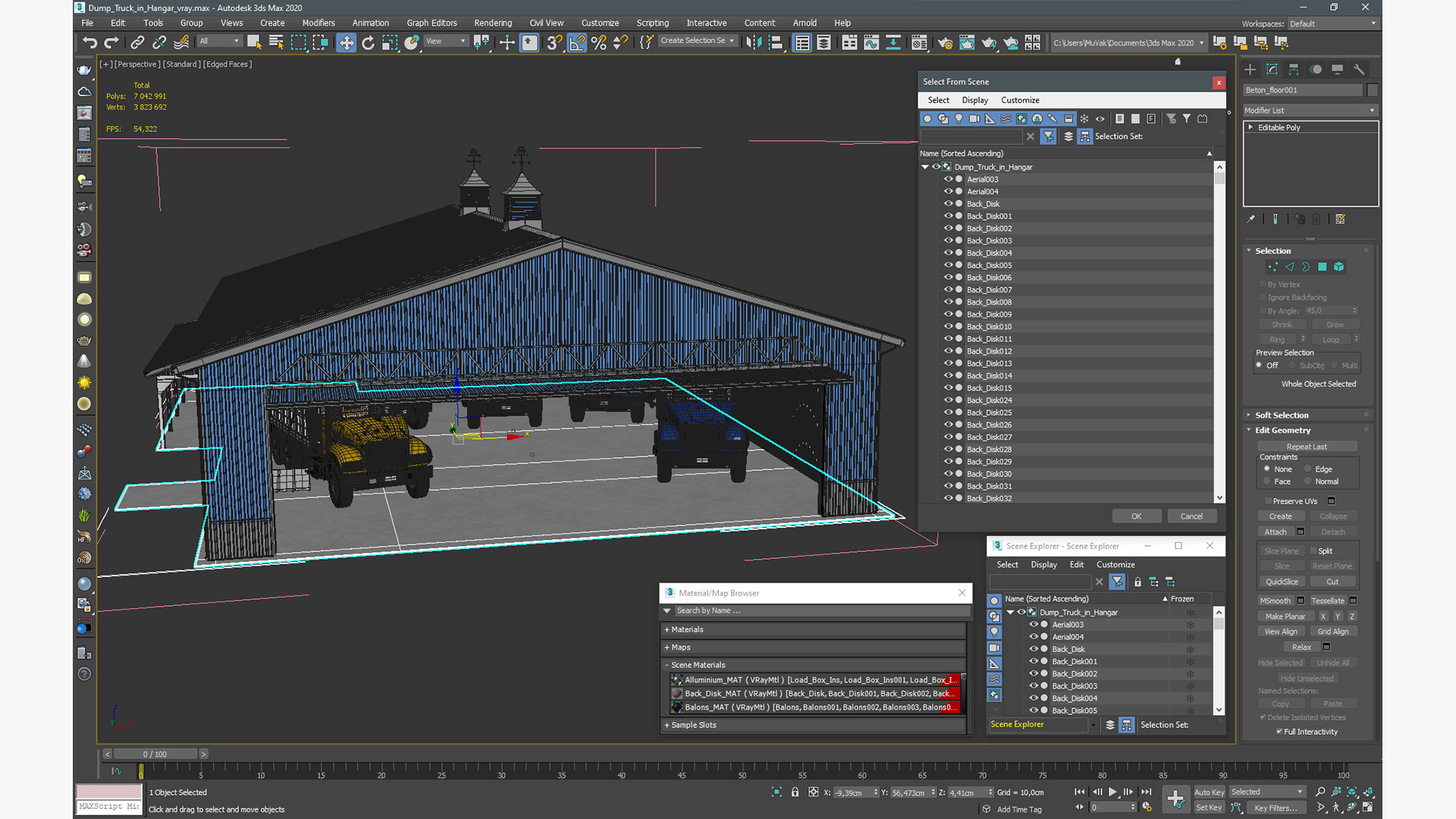Click OK in Select From Scene dialog
Viewport: 1456px width, 819px height.
[x=1136, y=516]
